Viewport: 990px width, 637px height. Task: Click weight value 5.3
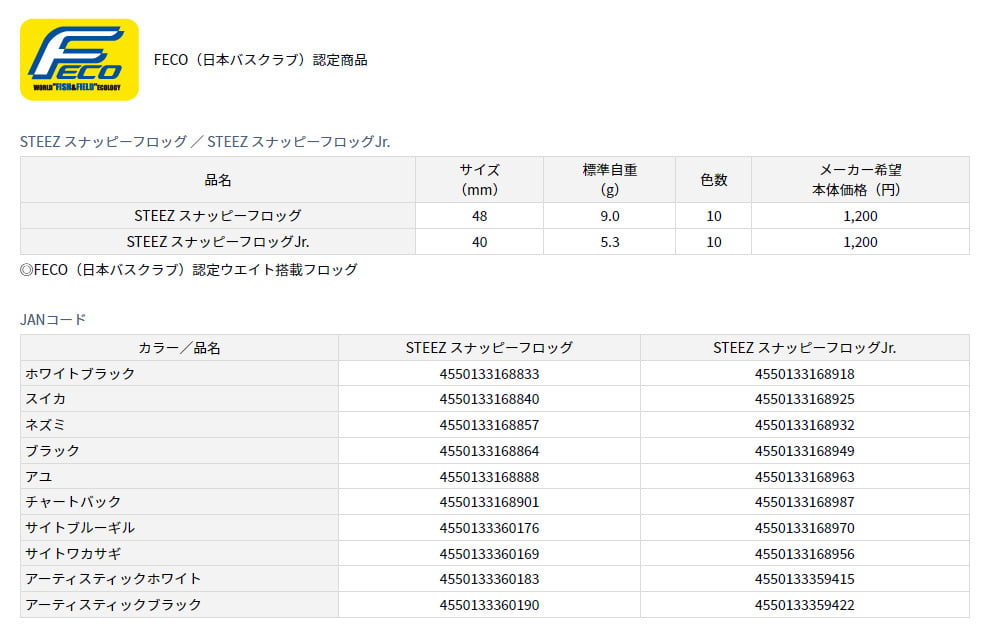point(609,242)
